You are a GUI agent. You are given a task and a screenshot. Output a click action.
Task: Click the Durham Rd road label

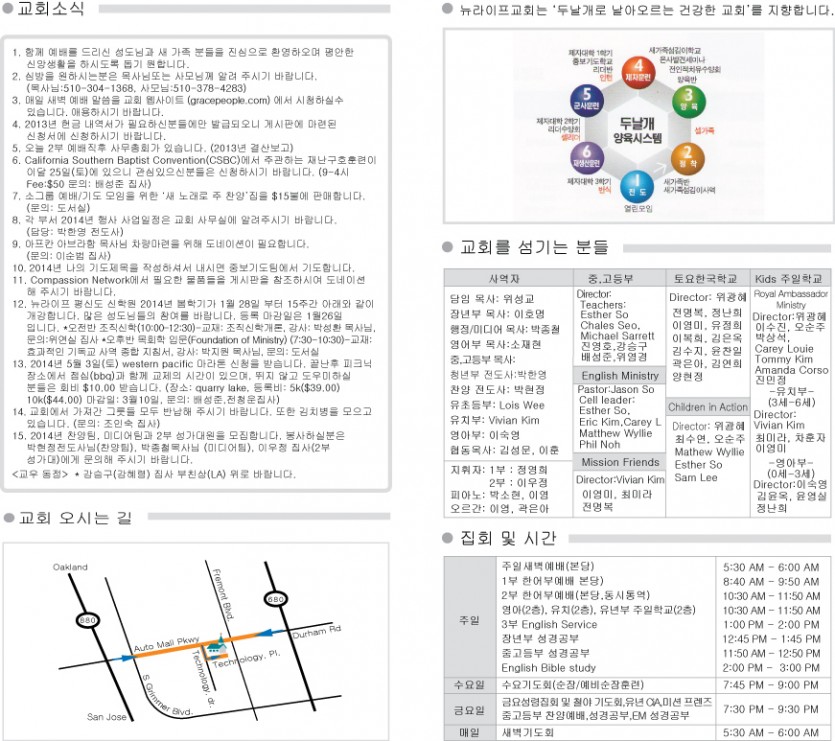(316, 632)
